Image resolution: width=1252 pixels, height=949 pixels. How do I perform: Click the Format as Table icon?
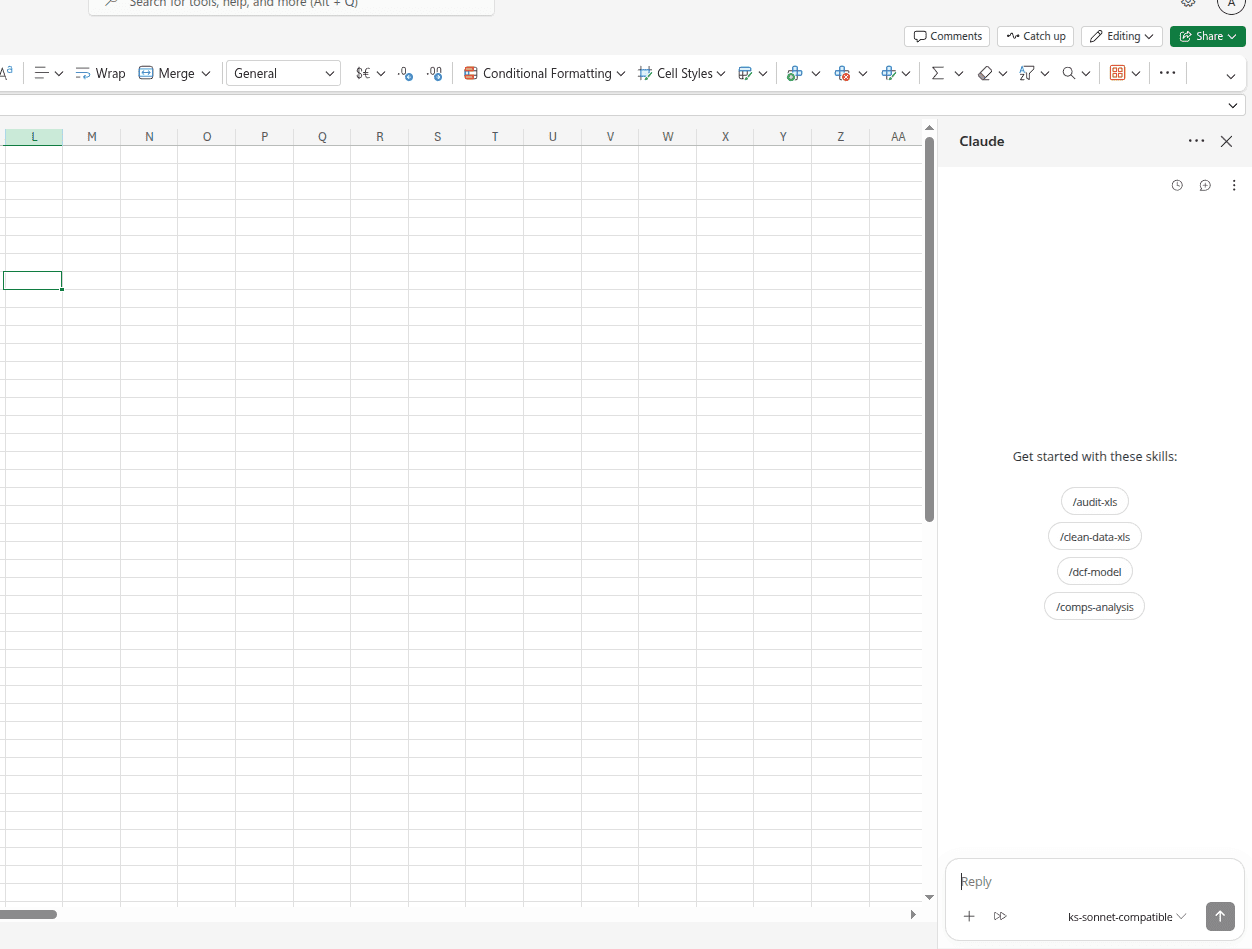click(745, 73)
